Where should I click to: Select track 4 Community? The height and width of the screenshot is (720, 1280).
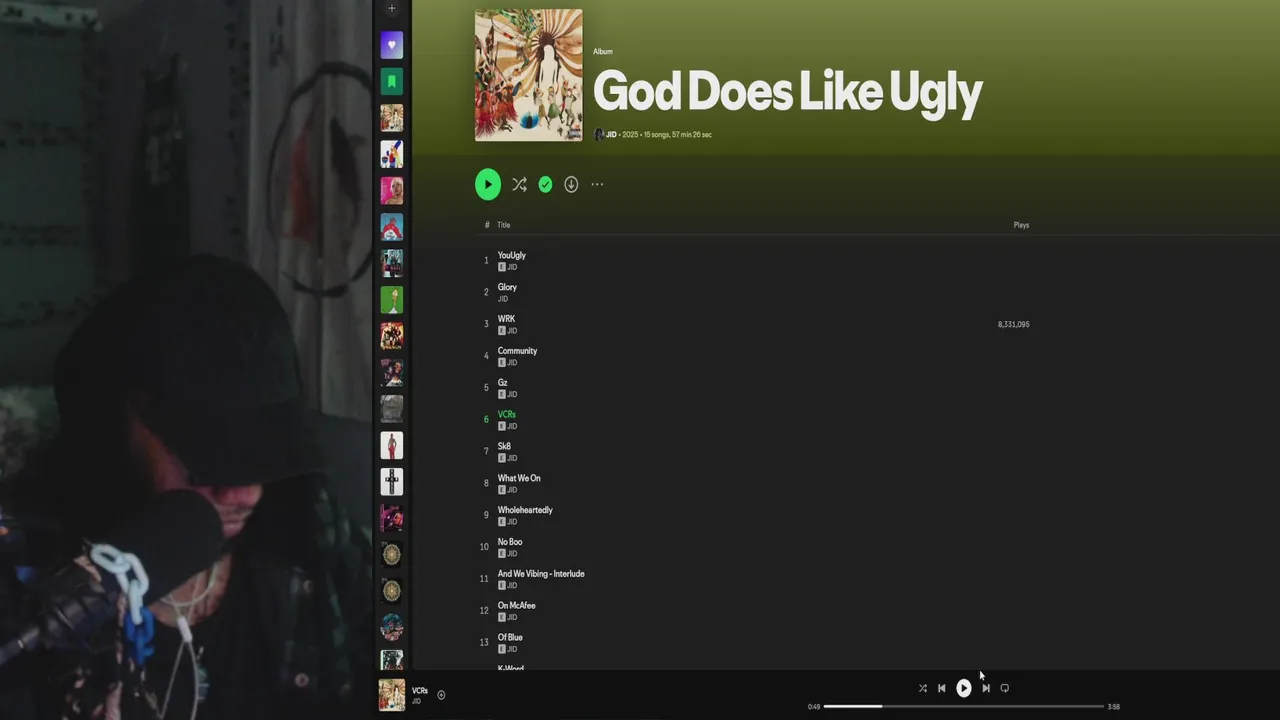pyautogui.click(x=517, y=351)
